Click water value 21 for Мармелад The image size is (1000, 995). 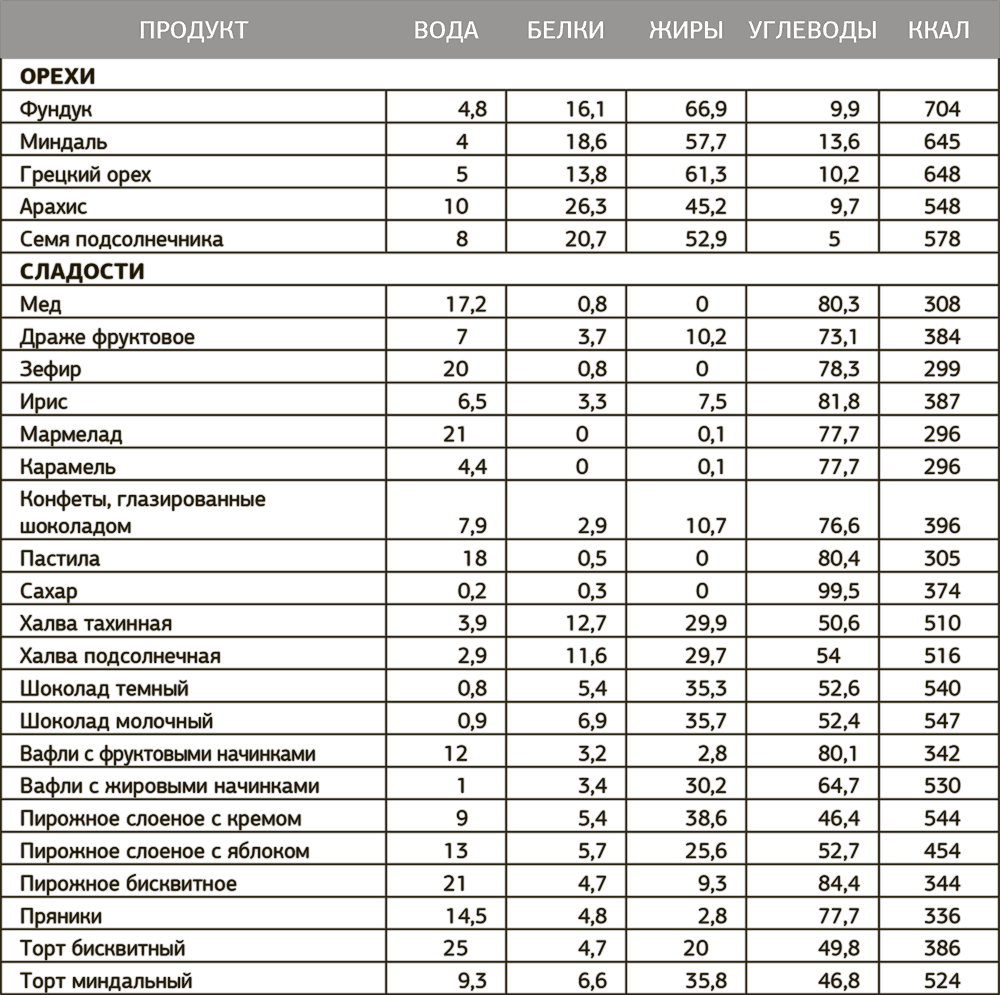(455, 434)
